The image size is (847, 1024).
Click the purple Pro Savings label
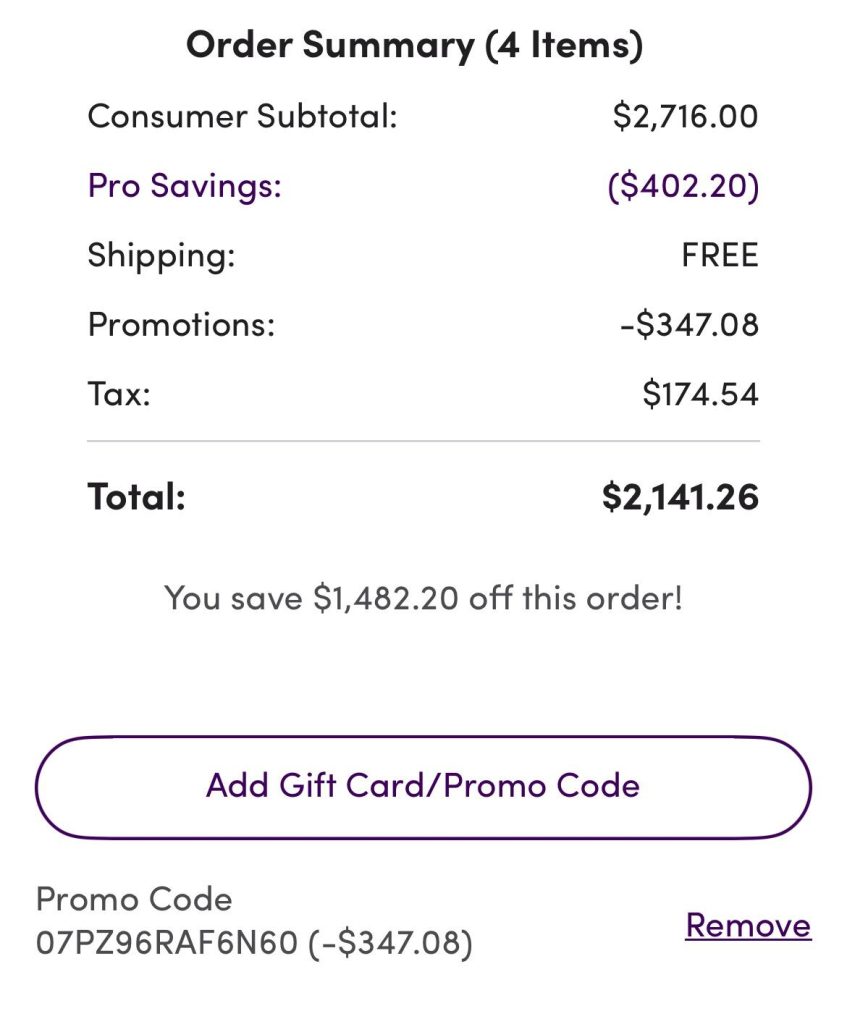pyautogui.click(x=185, y=186)
